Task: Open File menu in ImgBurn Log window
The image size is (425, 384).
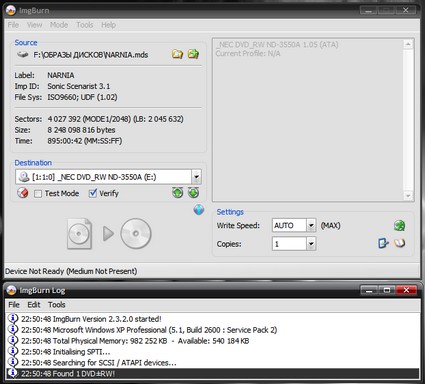Action: point(14,305)
